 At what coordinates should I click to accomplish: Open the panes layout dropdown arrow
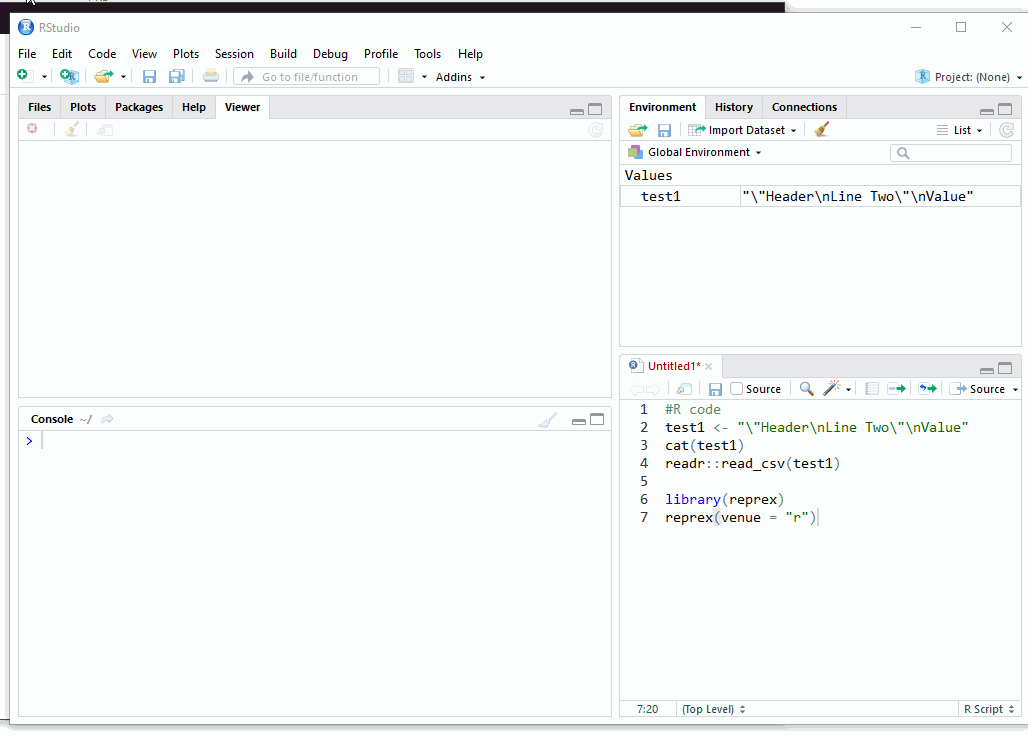tap(424, 77)
